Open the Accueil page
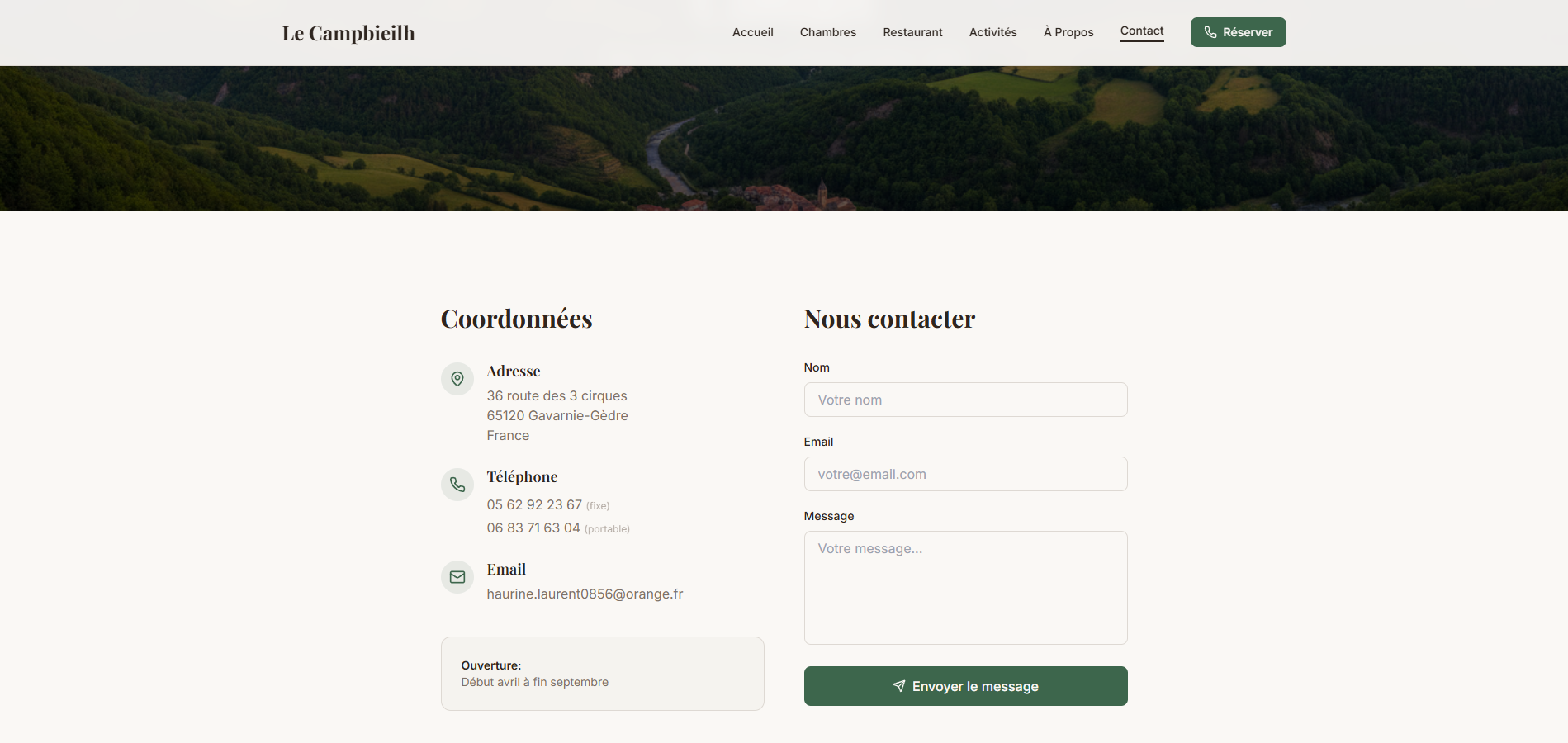Screen dimensions: 1568x743 (x=753, y=32)
